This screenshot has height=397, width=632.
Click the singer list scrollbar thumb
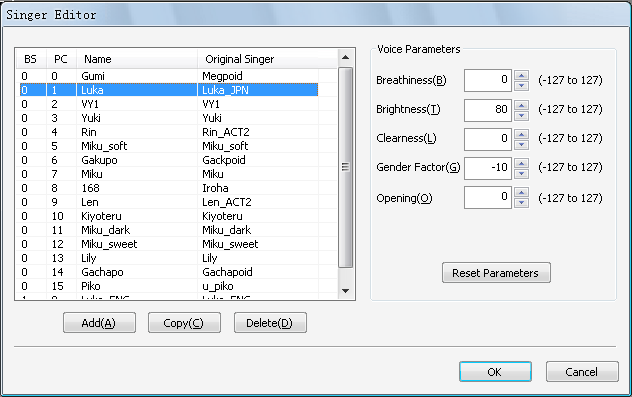coord(345,167)
